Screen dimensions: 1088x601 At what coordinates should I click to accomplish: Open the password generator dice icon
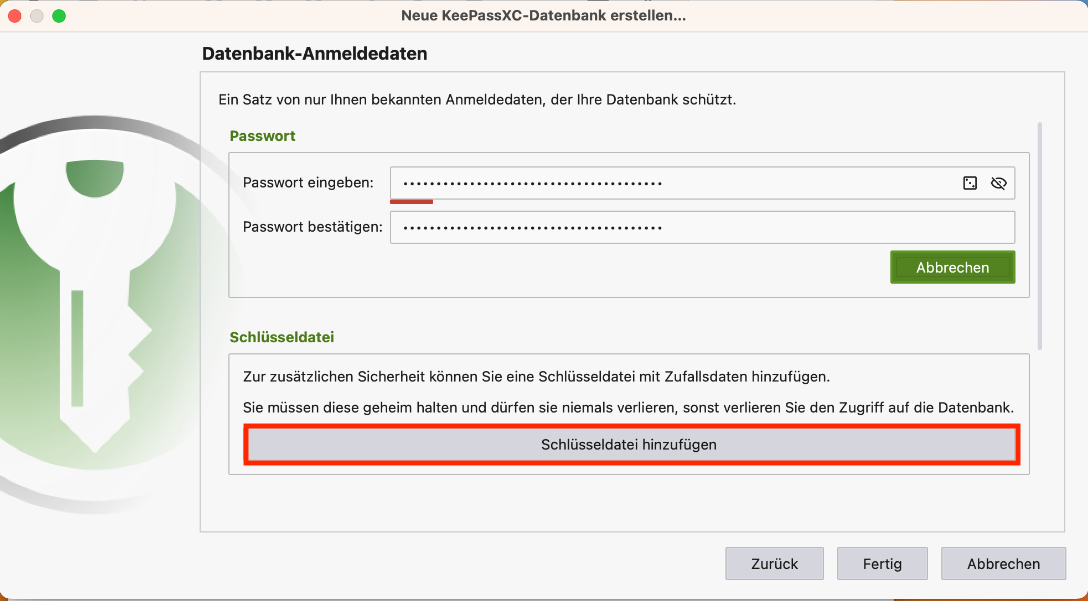click(969, 183)
